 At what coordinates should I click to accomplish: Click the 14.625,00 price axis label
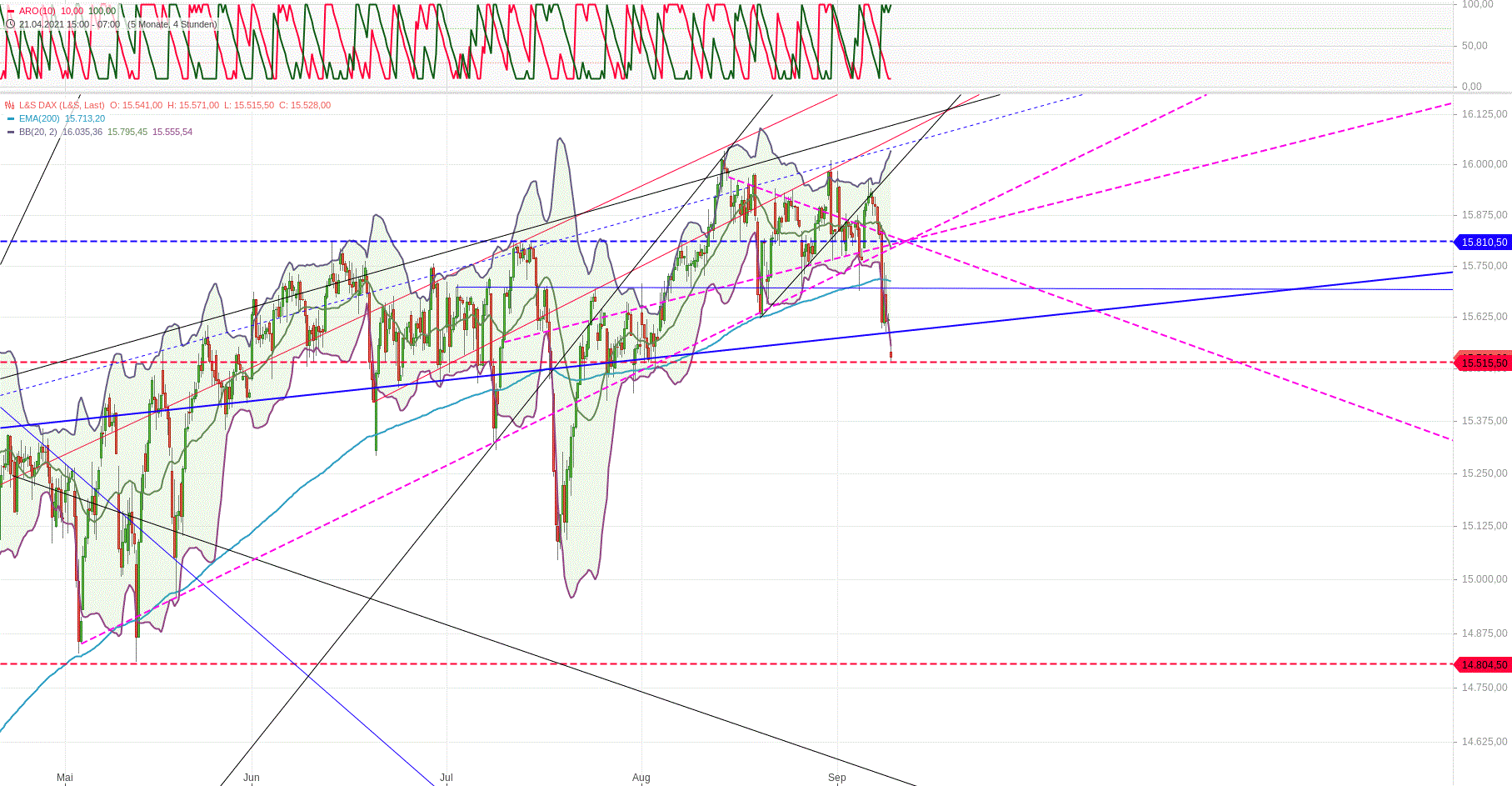click(x=1485, y=742)
